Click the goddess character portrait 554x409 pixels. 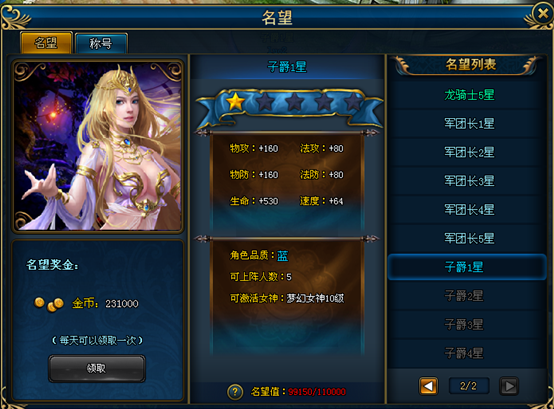coord(98,146)
